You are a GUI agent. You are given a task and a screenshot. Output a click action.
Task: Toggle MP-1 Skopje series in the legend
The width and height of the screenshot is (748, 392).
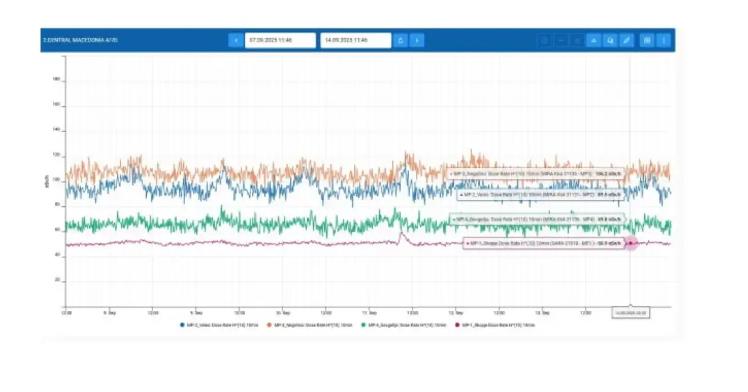point(495,325)
